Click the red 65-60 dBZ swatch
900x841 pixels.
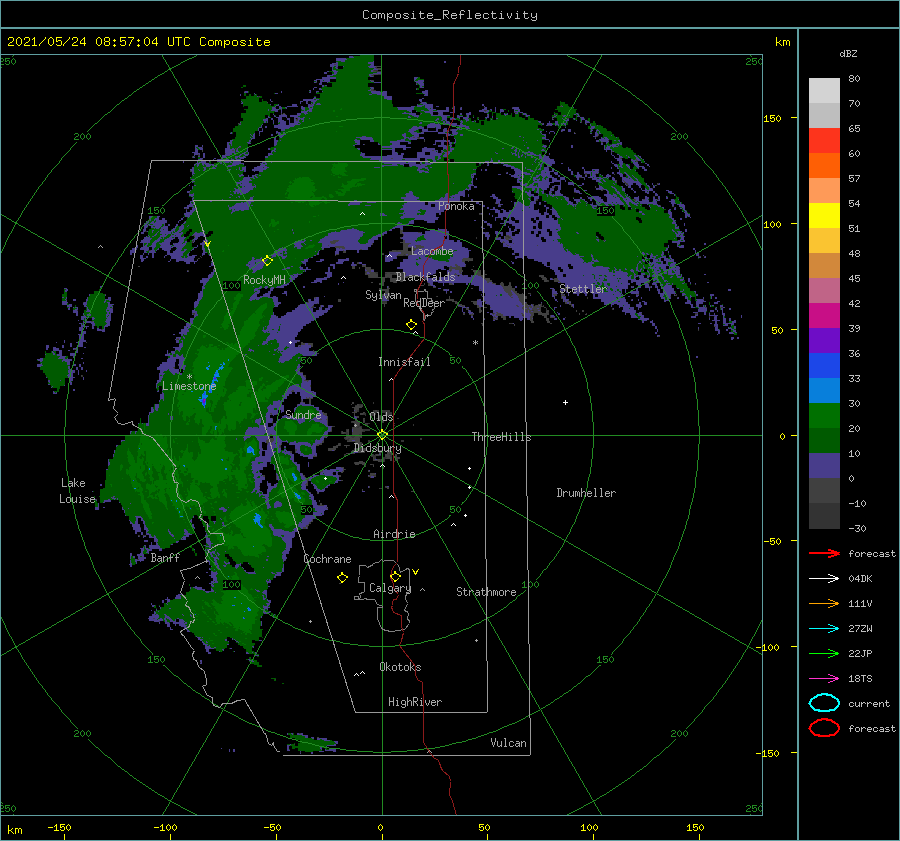(824, 141)
